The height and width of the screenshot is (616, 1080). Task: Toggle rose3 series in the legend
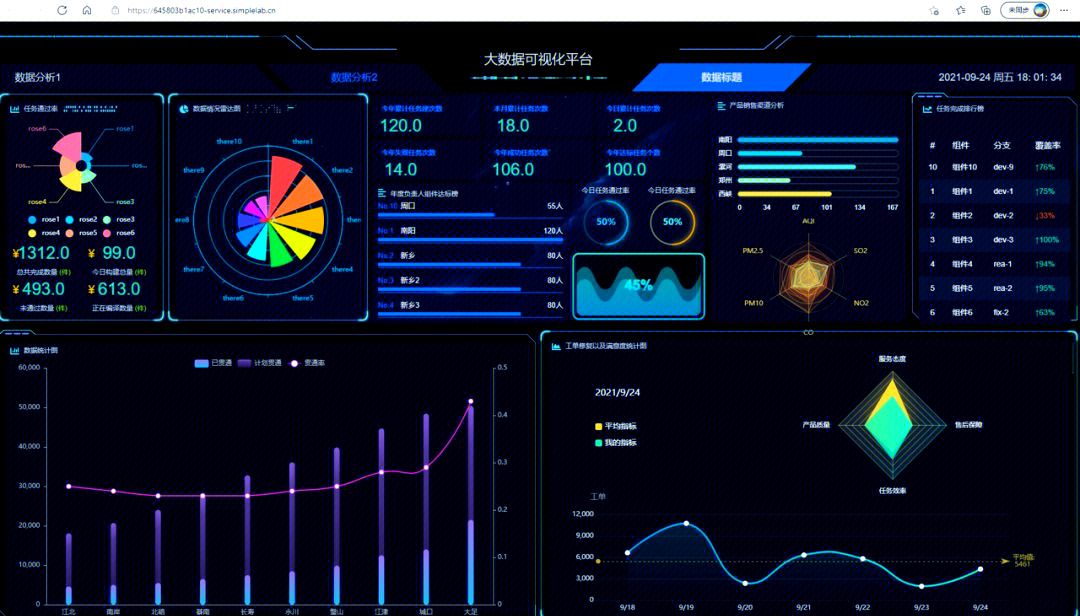click(118, 220)
